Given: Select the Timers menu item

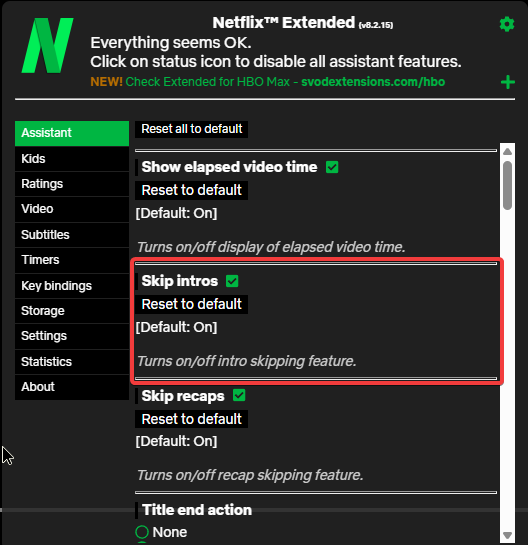Looking at the screenshot, I should coord(72,260).
